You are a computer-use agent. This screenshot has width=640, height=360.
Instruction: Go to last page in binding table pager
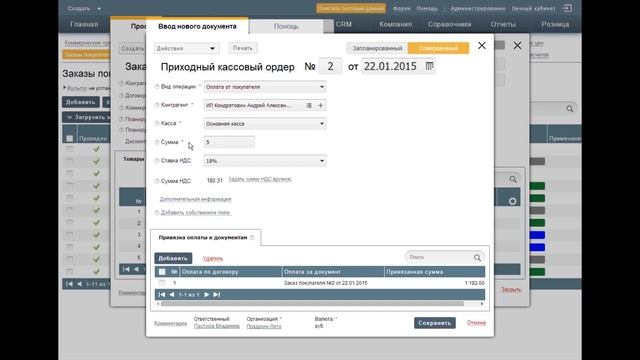click(217, 294)
